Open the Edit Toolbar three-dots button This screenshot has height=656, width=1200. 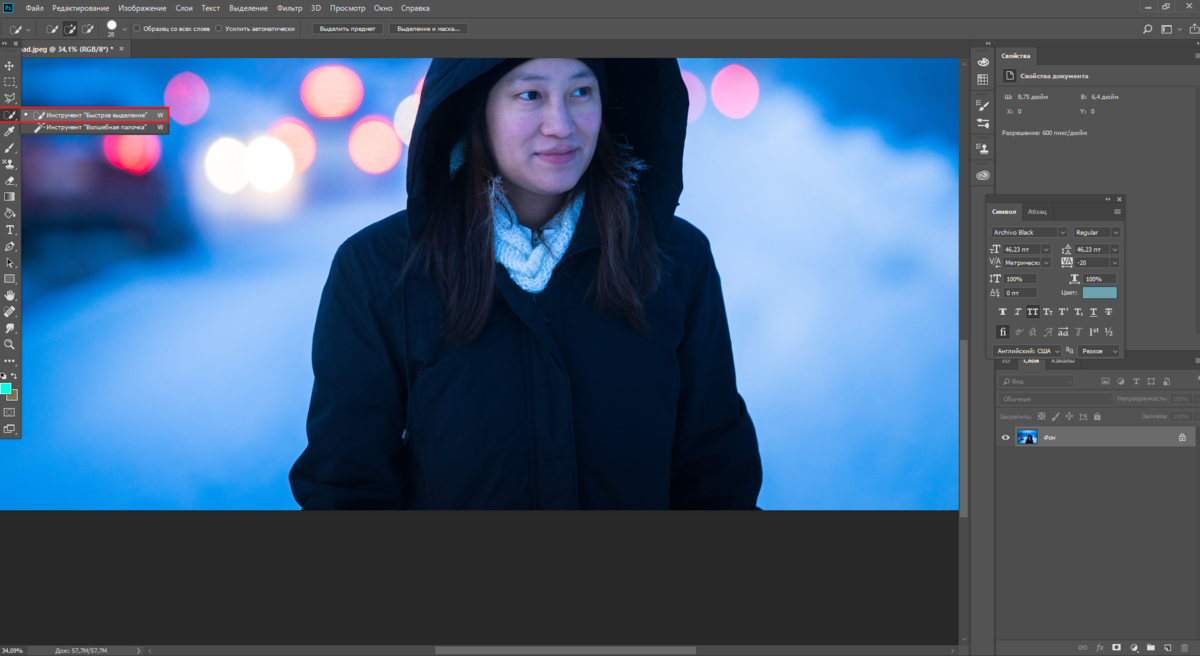click(x=10, y=360)
